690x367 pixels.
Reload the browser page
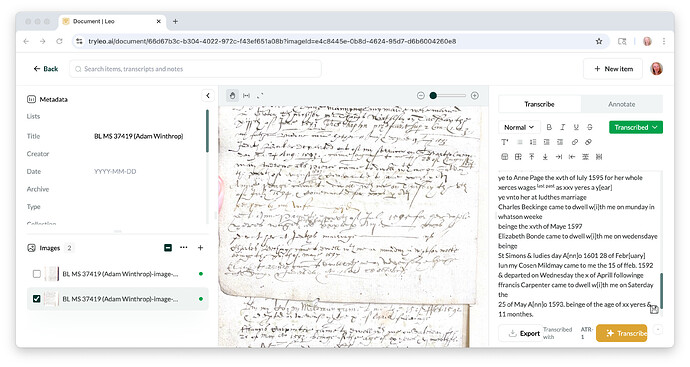click(59, 41)
